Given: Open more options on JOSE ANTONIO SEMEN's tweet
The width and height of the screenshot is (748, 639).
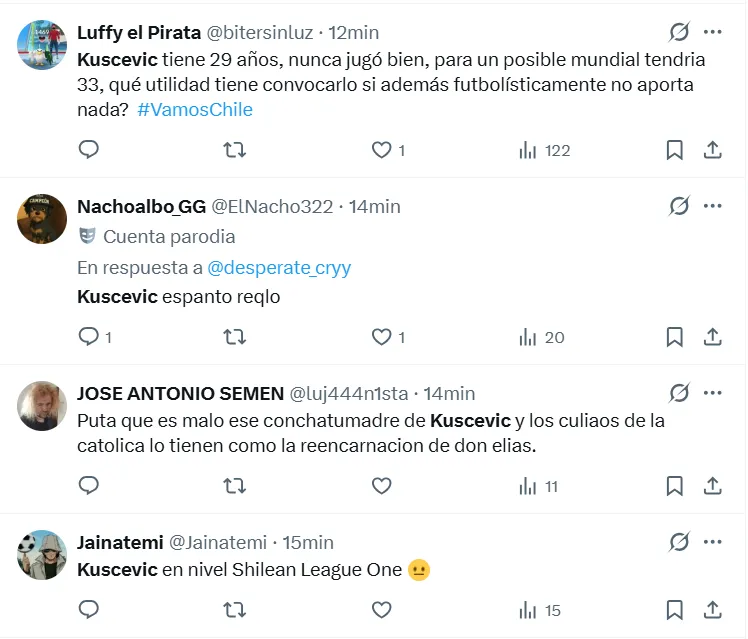Looking at the screenshot, I should pyautogui.click(x=713, y=393).
